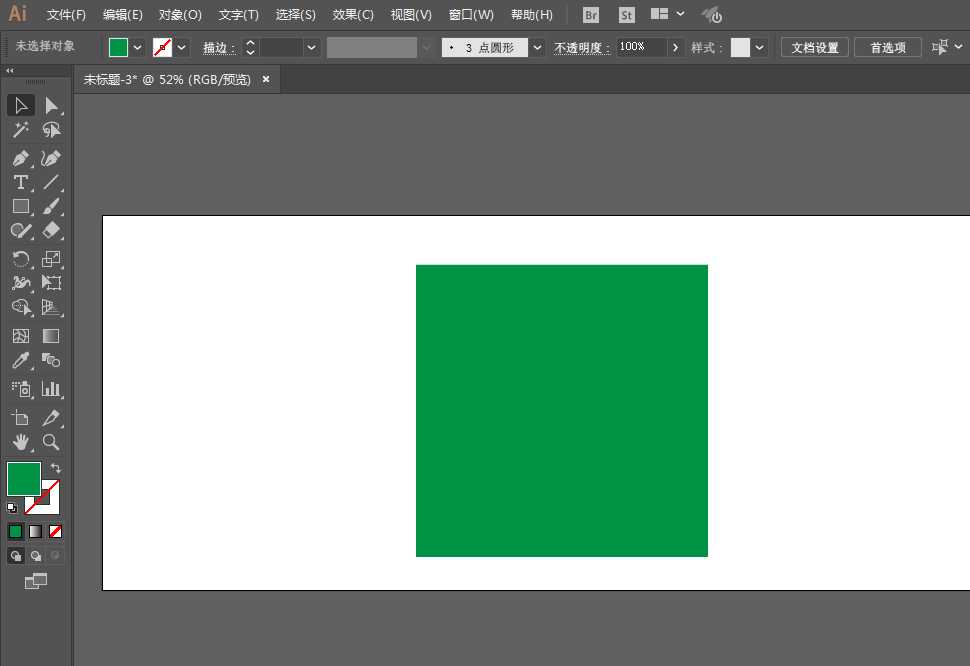Open Adobe Bridge via the Br icon
The height and width of the screenshot is (666, 970).
[590, 14]
